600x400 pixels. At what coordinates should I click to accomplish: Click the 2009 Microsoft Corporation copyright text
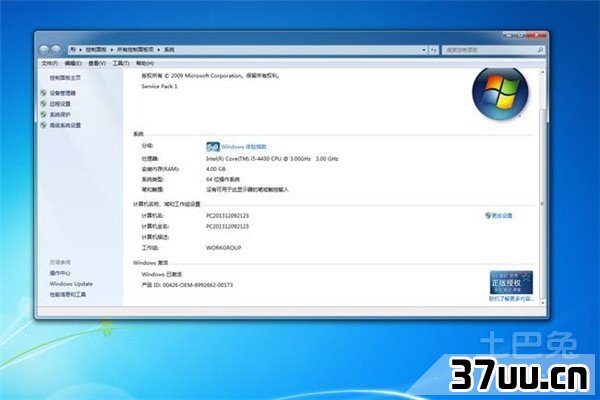point(210,76)
